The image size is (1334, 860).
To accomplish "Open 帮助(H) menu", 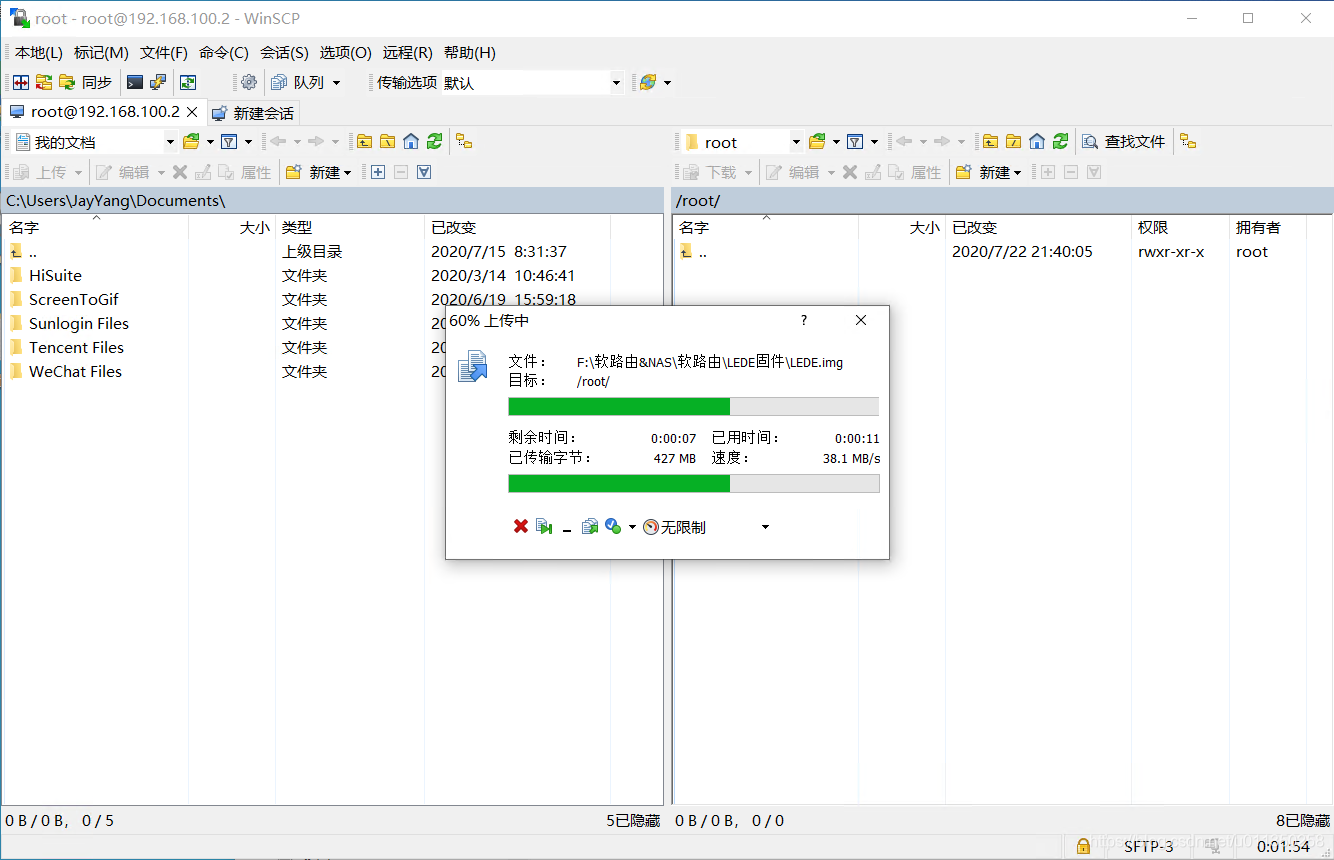I will coord(469,52).
